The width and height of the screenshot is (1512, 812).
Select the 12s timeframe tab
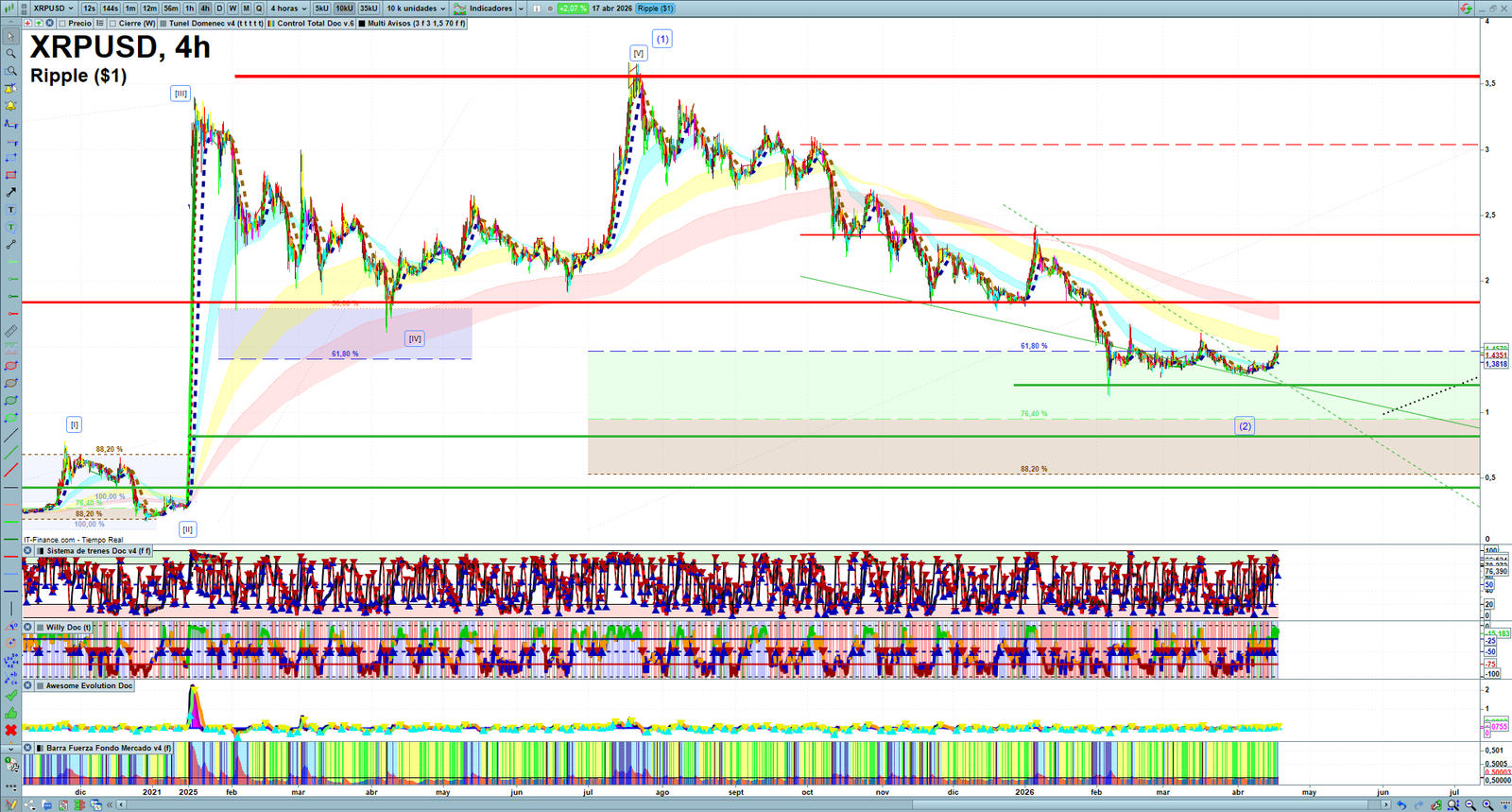(x=89, y=9)
